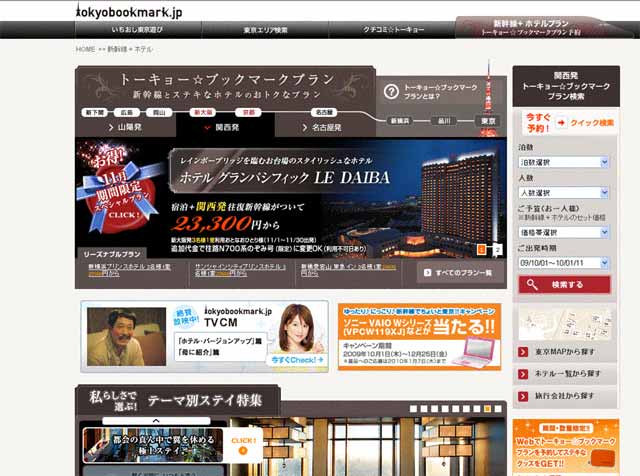Switch to banner slide 2

tap(498, 249)
